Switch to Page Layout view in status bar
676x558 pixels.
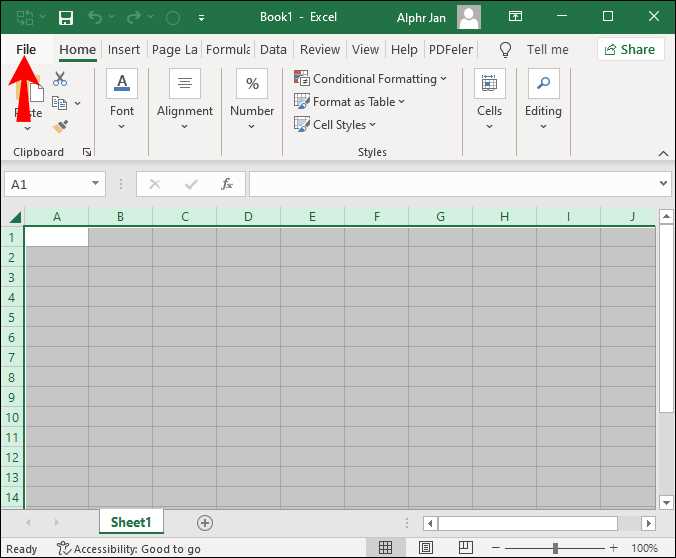[x=426, y=548]
